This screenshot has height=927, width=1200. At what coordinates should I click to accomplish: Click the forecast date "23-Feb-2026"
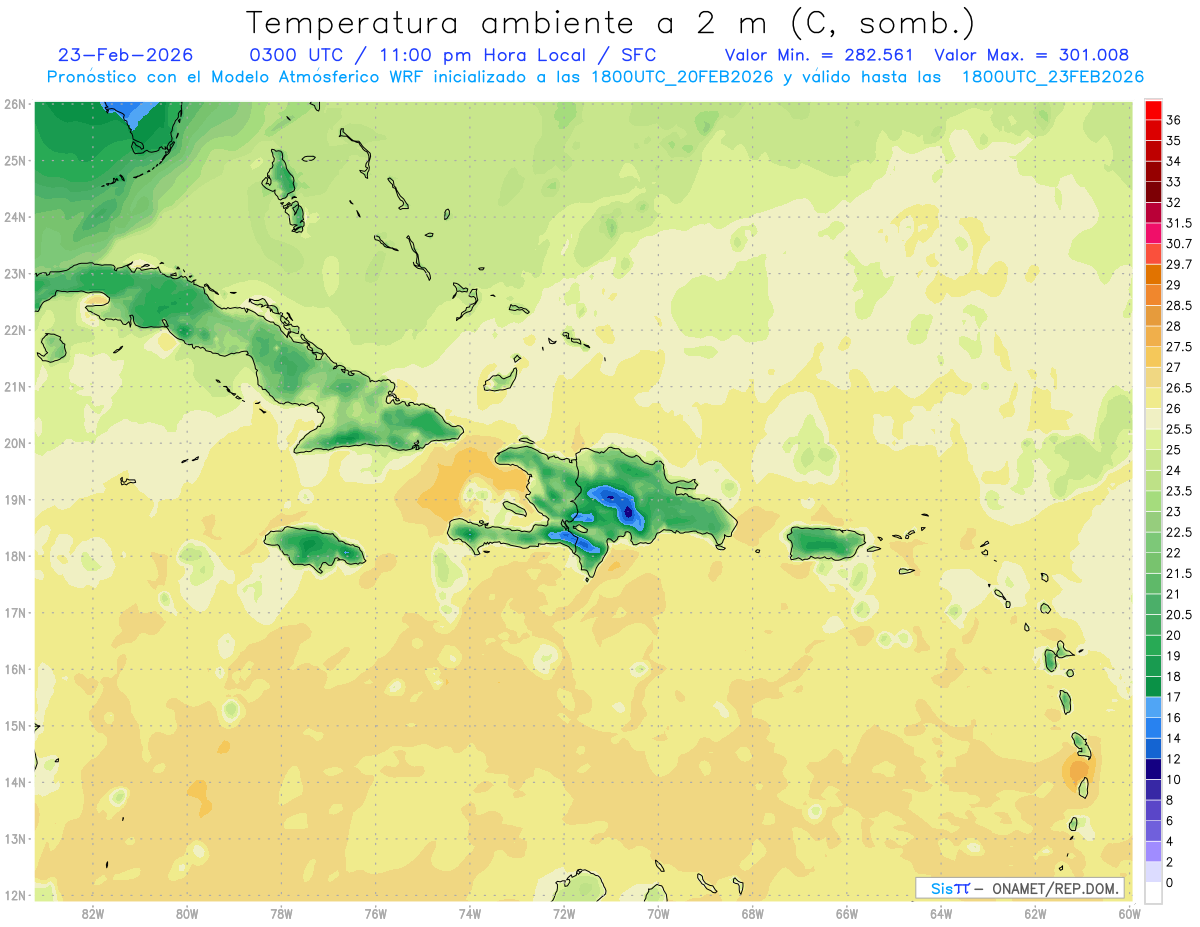[125, 55]
